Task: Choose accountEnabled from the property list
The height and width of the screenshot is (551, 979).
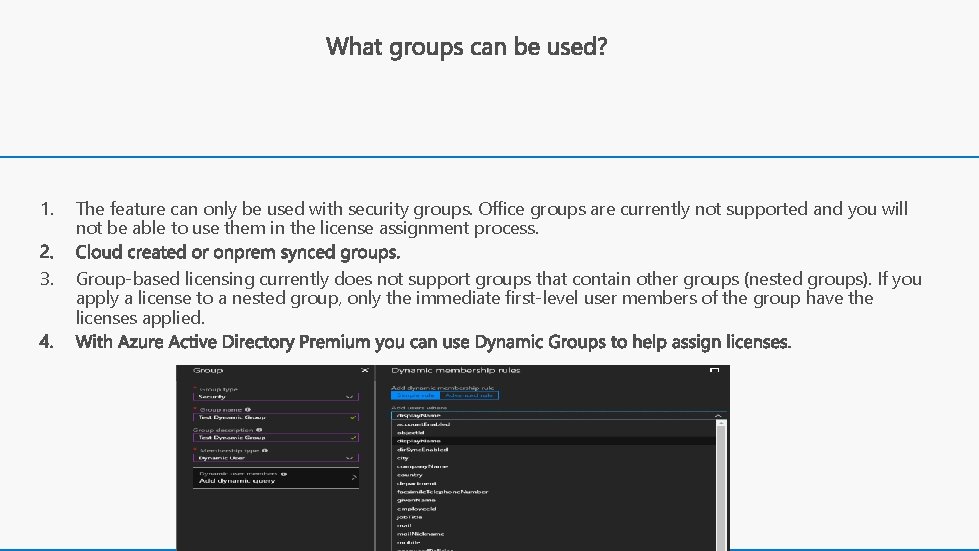Action: click(x=554, y=424)
